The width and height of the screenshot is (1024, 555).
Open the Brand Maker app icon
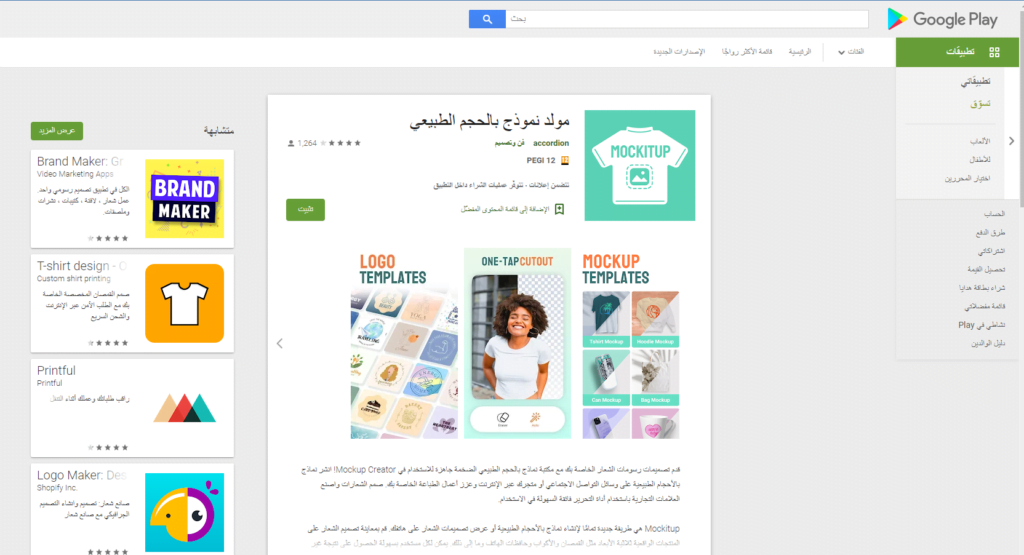point(184,198)
